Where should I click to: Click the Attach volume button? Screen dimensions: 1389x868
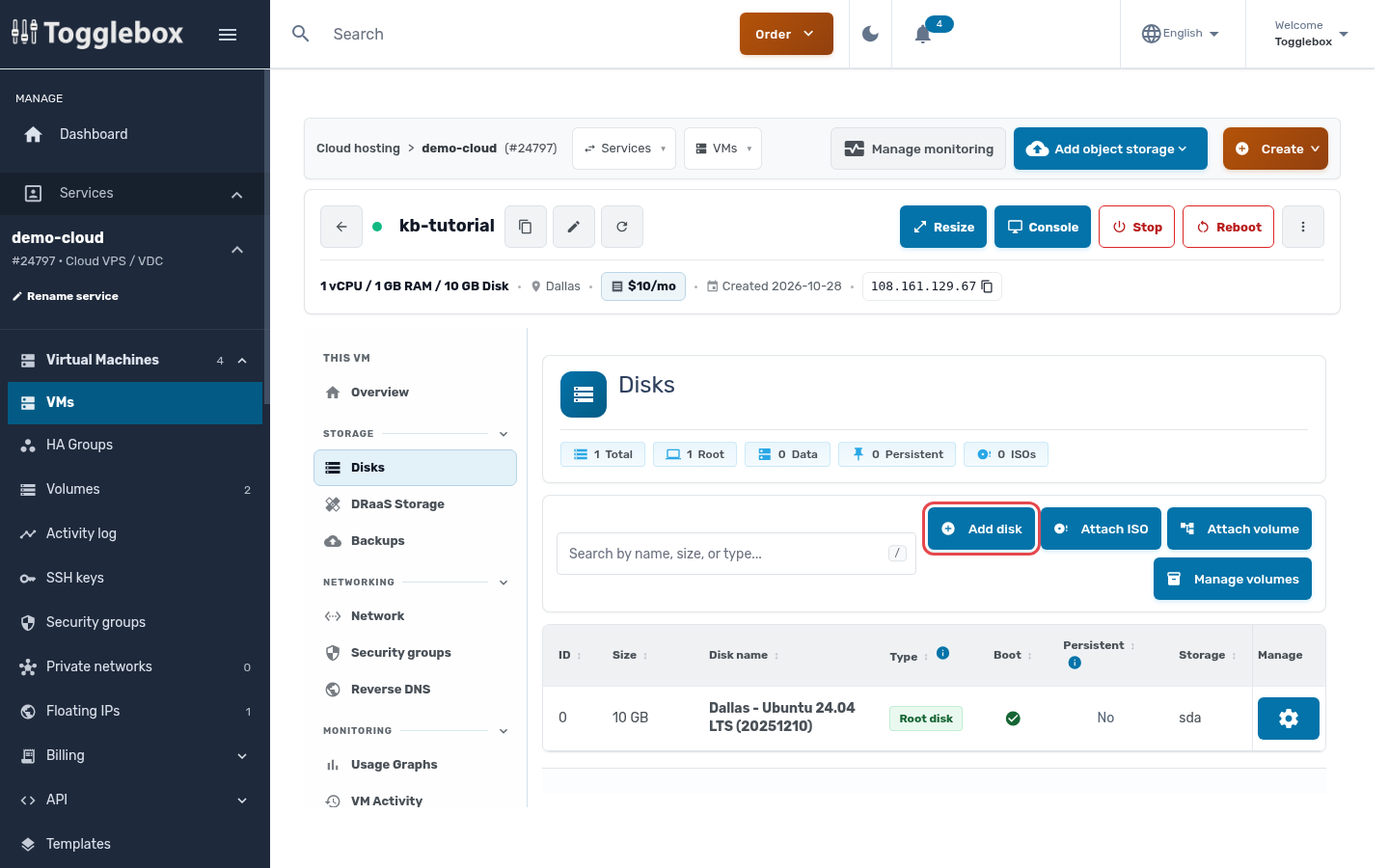pos(1239,529)
